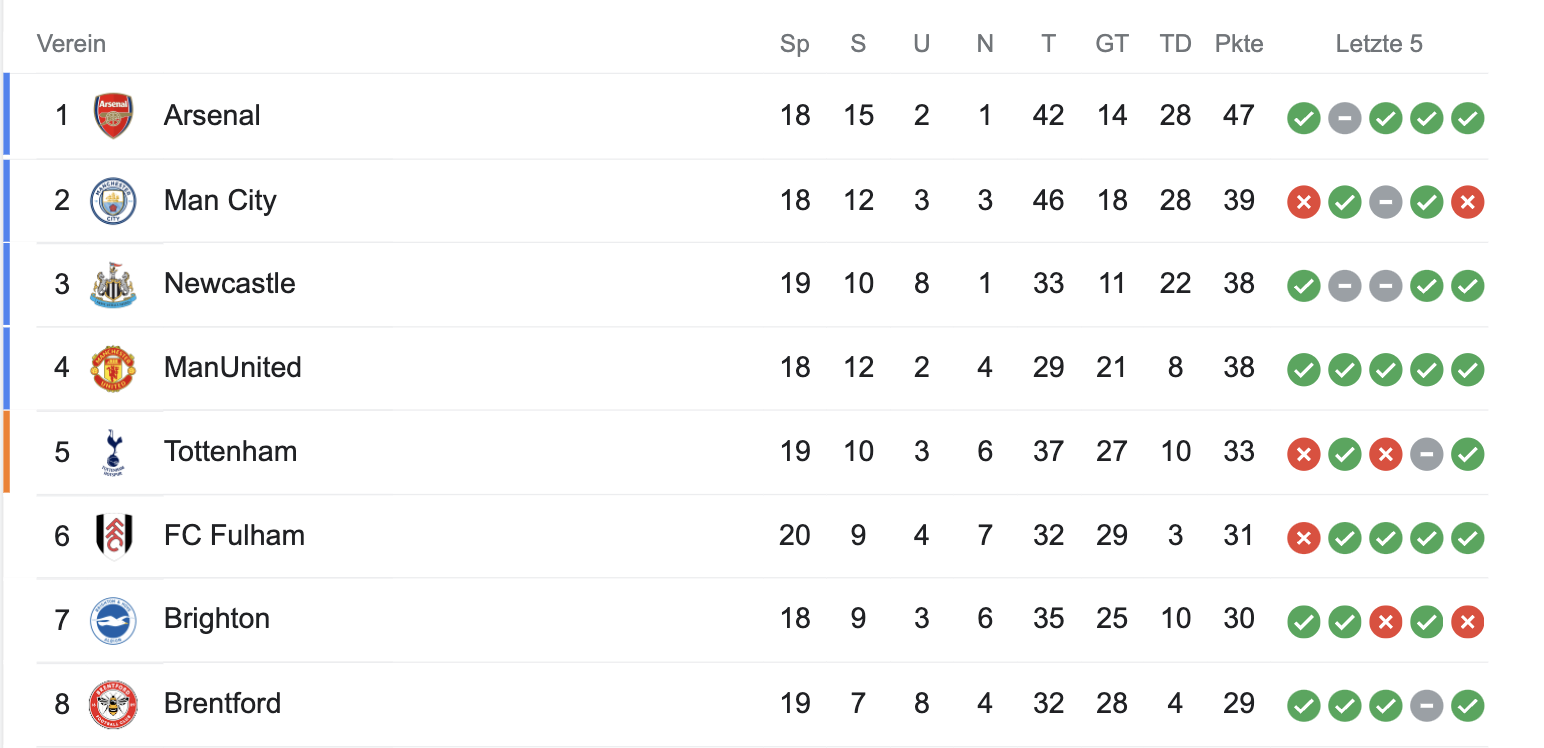The height and width of the screenshot is (748, 1544).
Task: Click the Brighton club crest
Action: pos(113,620)
